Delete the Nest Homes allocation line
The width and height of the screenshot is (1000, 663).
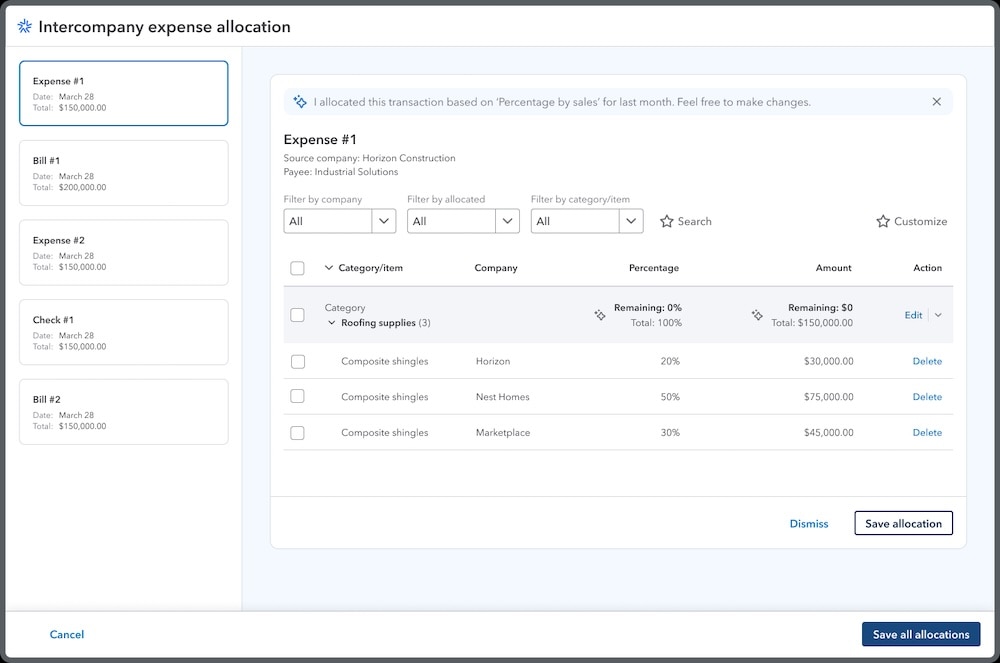927,397
